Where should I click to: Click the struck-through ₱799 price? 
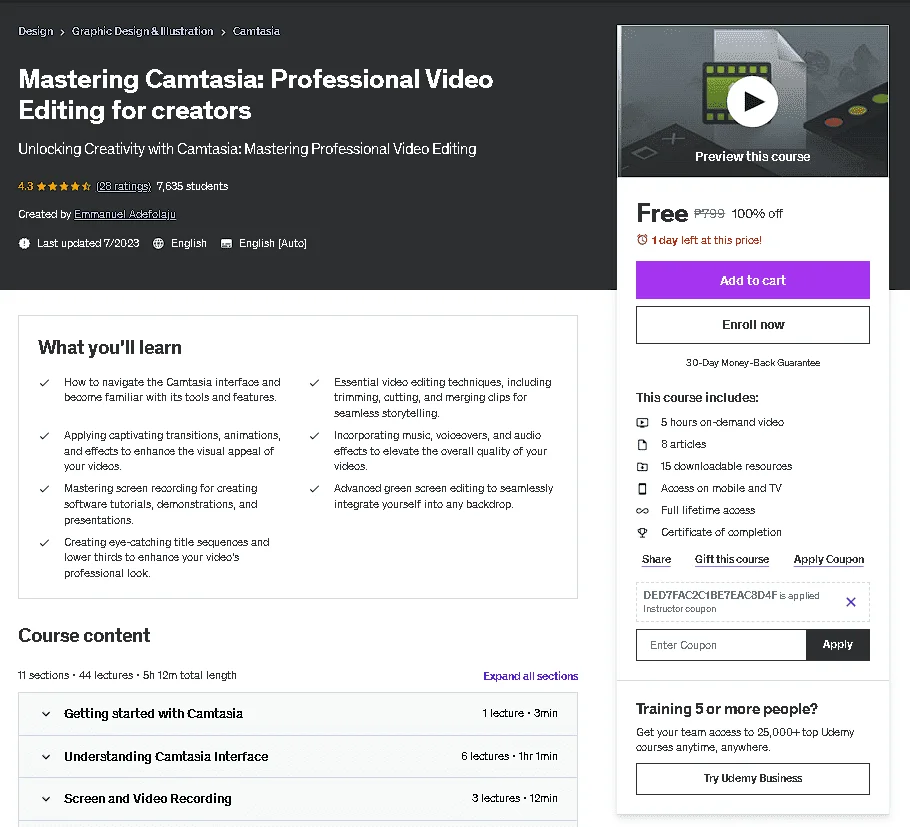click(709, 214)
